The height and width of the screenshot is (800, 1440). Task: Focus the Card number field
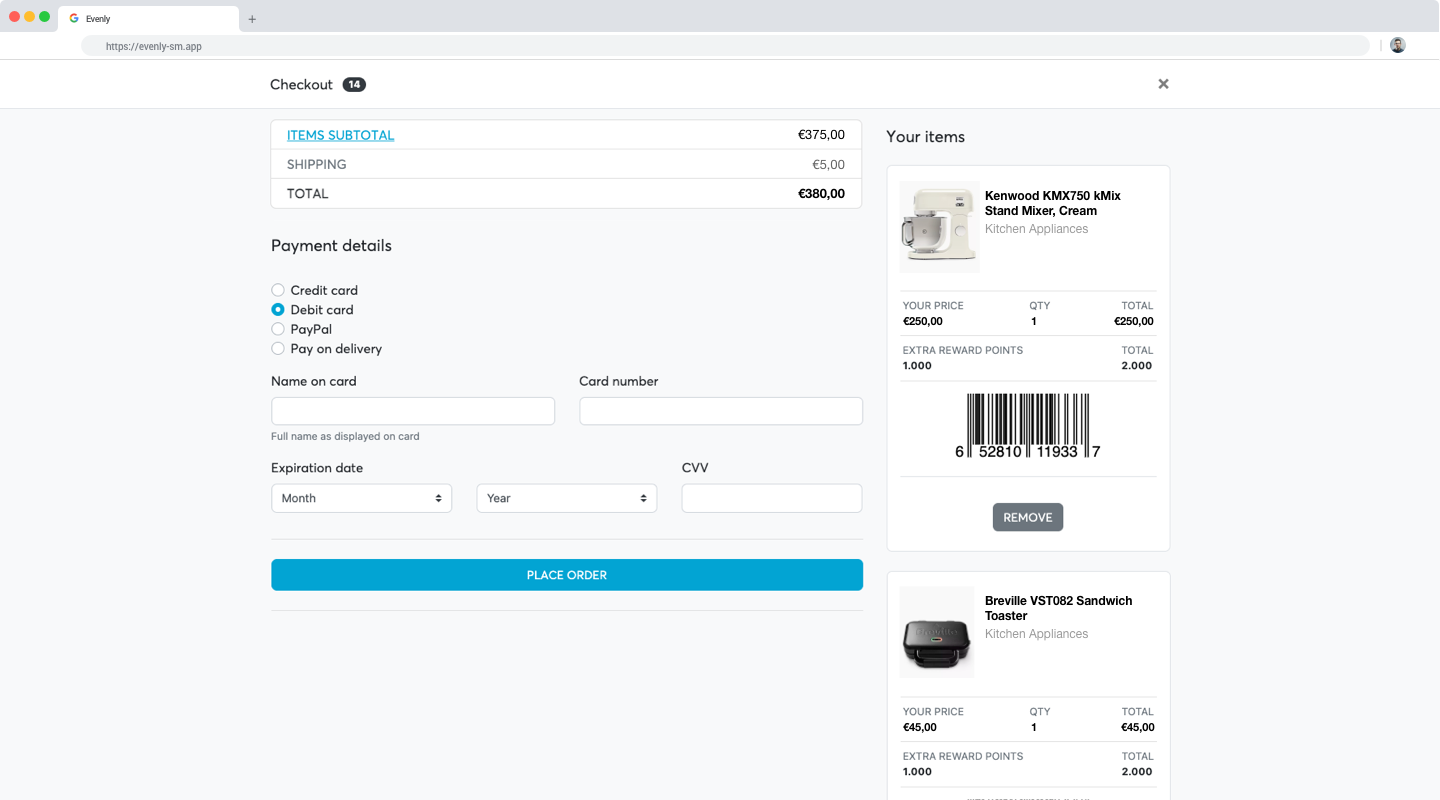click(x=721, y=411)
